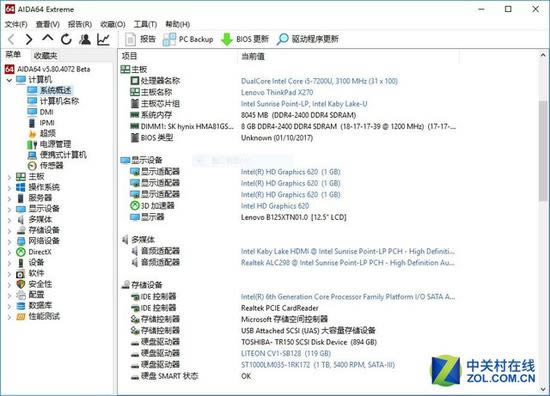The image size is (550, 396).
Task: Click the 设备 tree icon
Action: 21,262
